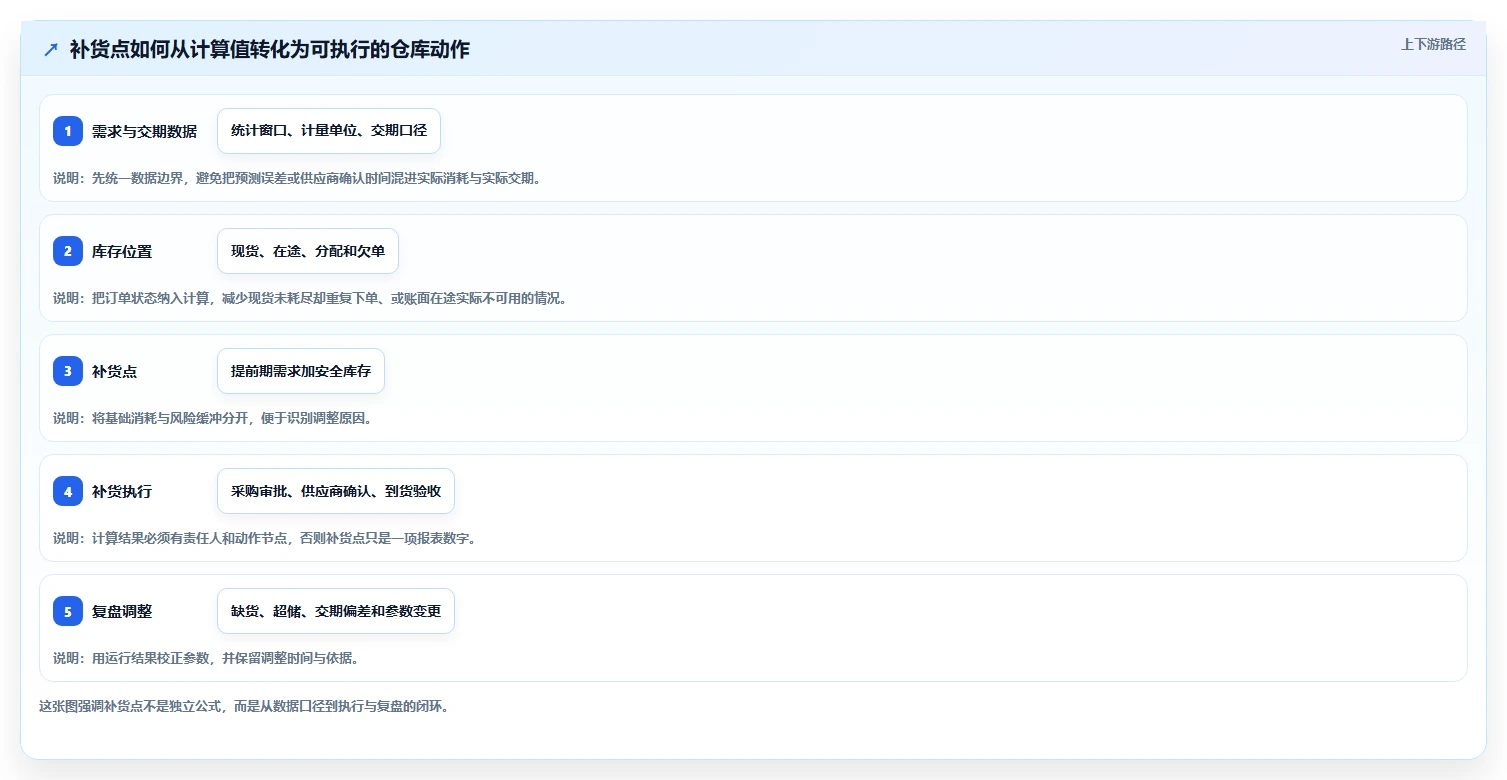The width and height of the screenshot is (1507, 780).
Task: Click the note starting 说明：计算结果必须有责任人
Action: 265,538
